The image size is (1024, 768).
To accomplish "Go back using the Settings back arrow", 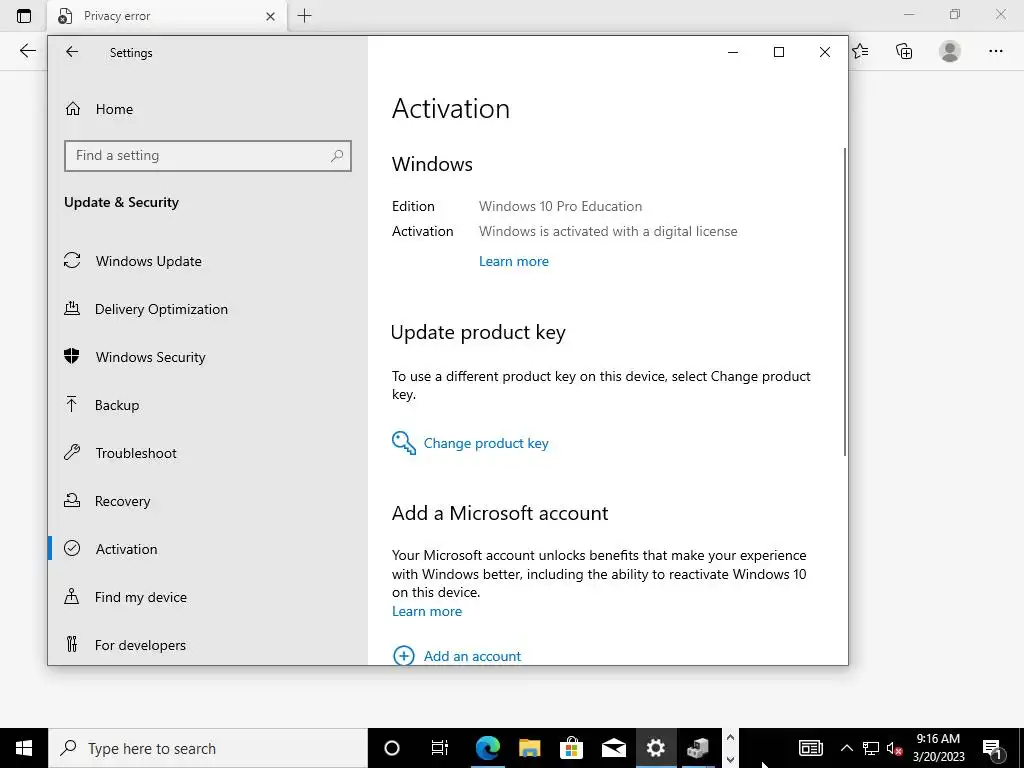I will [72, 52].
